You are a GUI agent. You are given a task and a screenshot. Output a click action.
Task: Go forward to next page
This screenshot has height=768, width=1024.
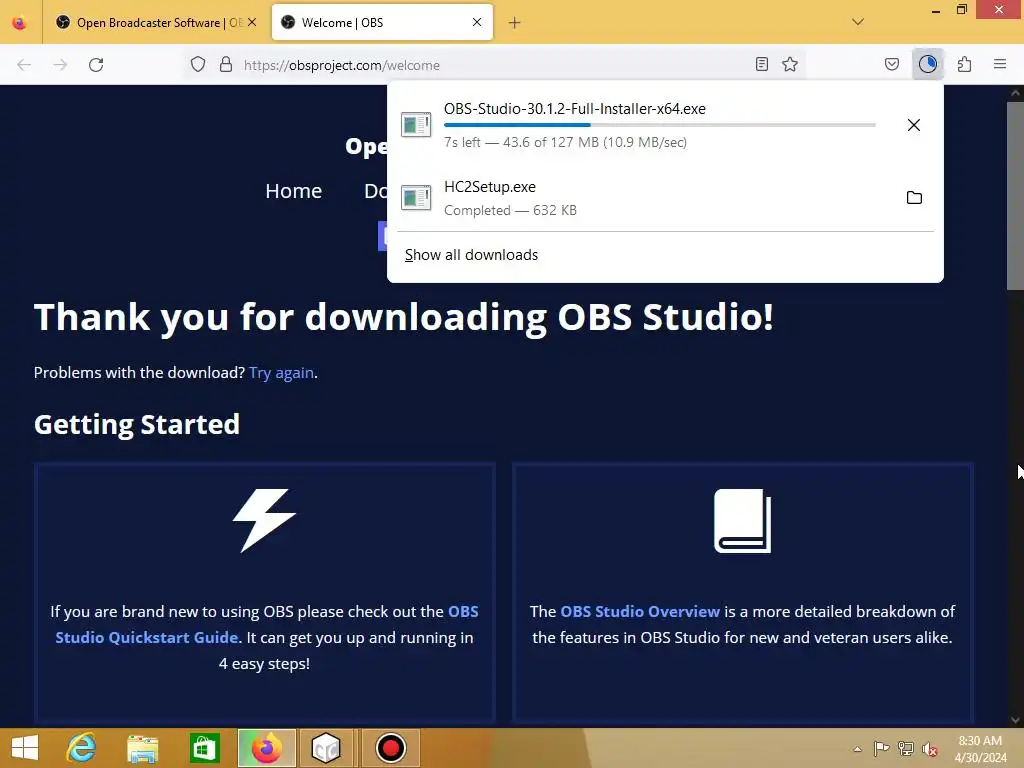60,65
